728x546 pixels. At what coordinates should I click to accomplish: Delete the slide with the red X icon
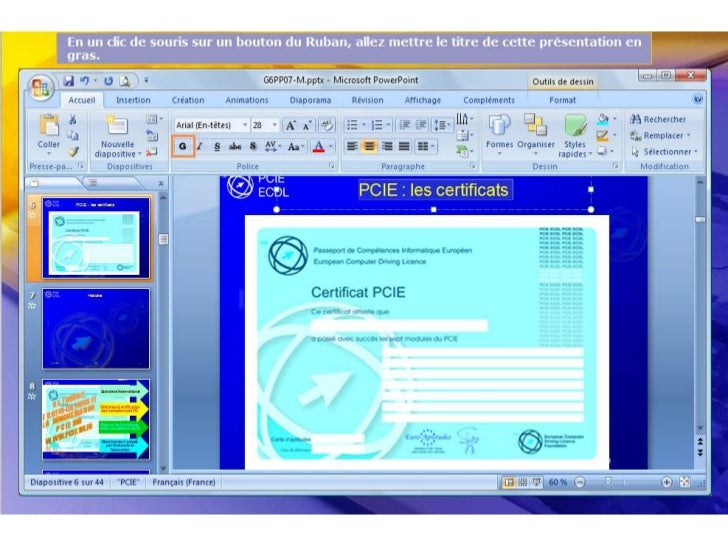[x=151, y=151]
